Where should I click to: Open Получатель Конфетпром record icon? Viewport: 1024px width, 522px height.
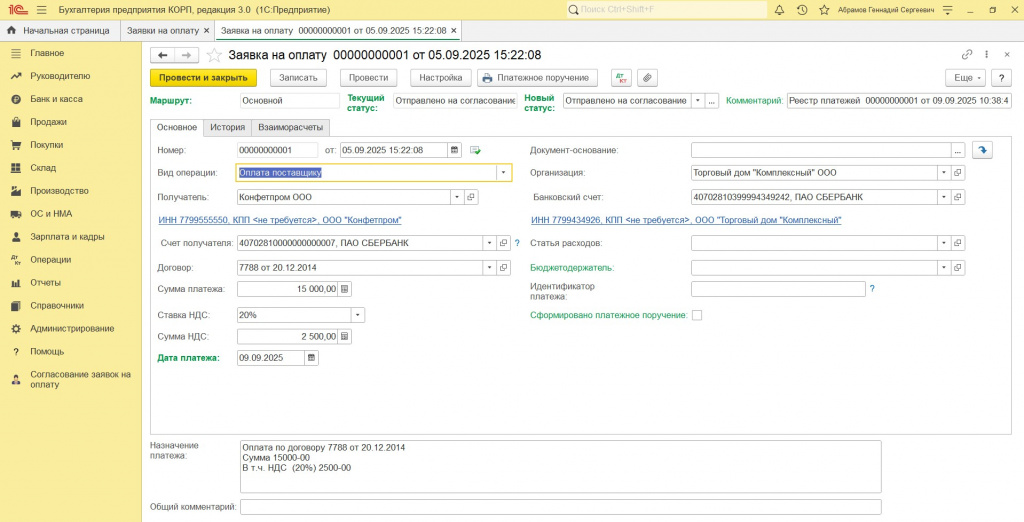472,197
